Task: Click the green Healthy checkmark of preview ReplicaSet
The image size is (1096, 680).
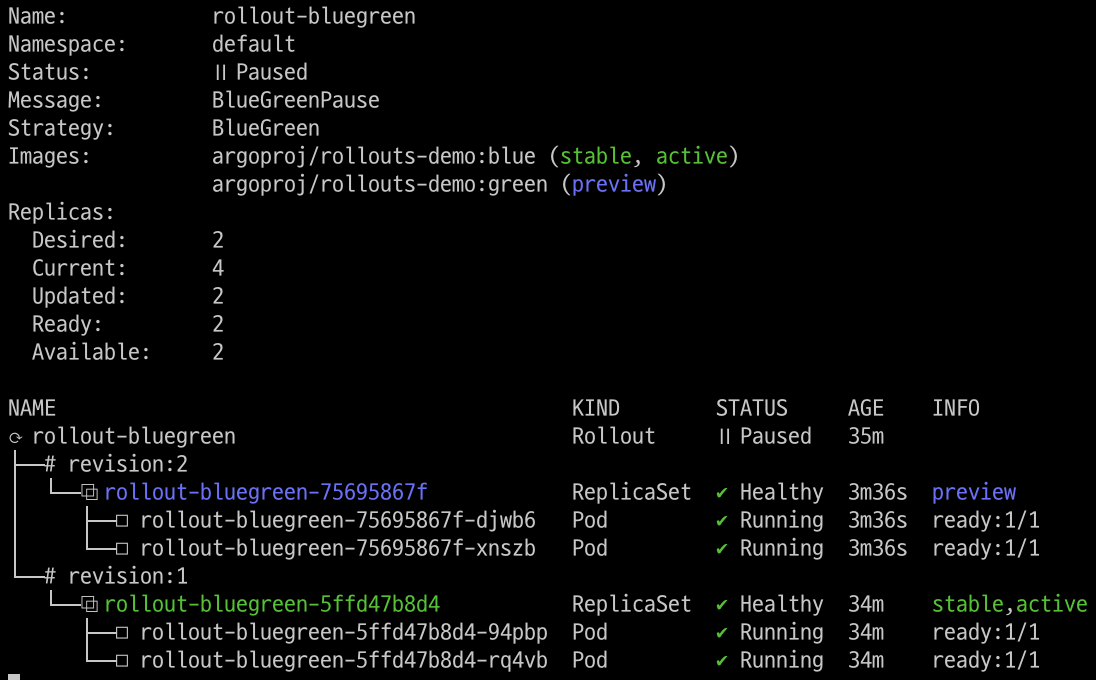Action: 722,493
